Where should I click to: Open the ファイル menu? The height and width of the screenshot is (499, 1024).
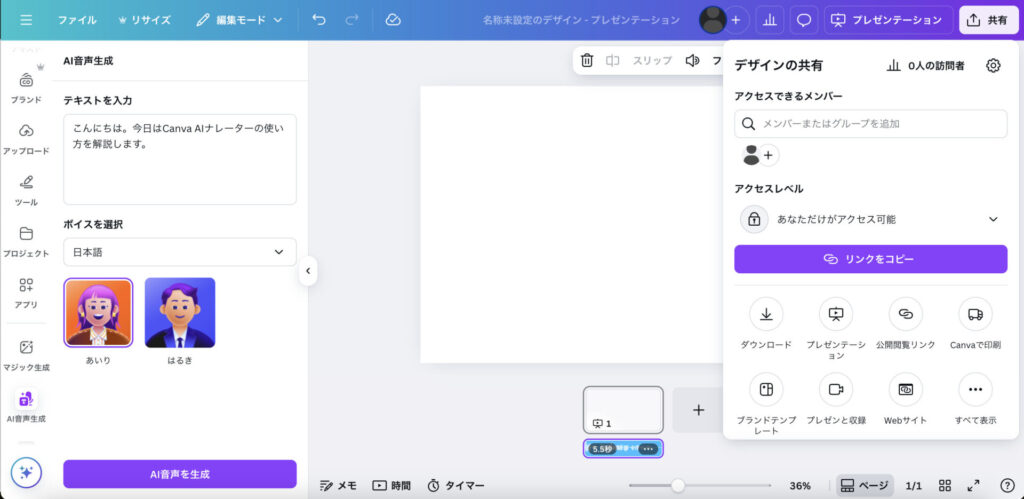(x=77, y=20)
